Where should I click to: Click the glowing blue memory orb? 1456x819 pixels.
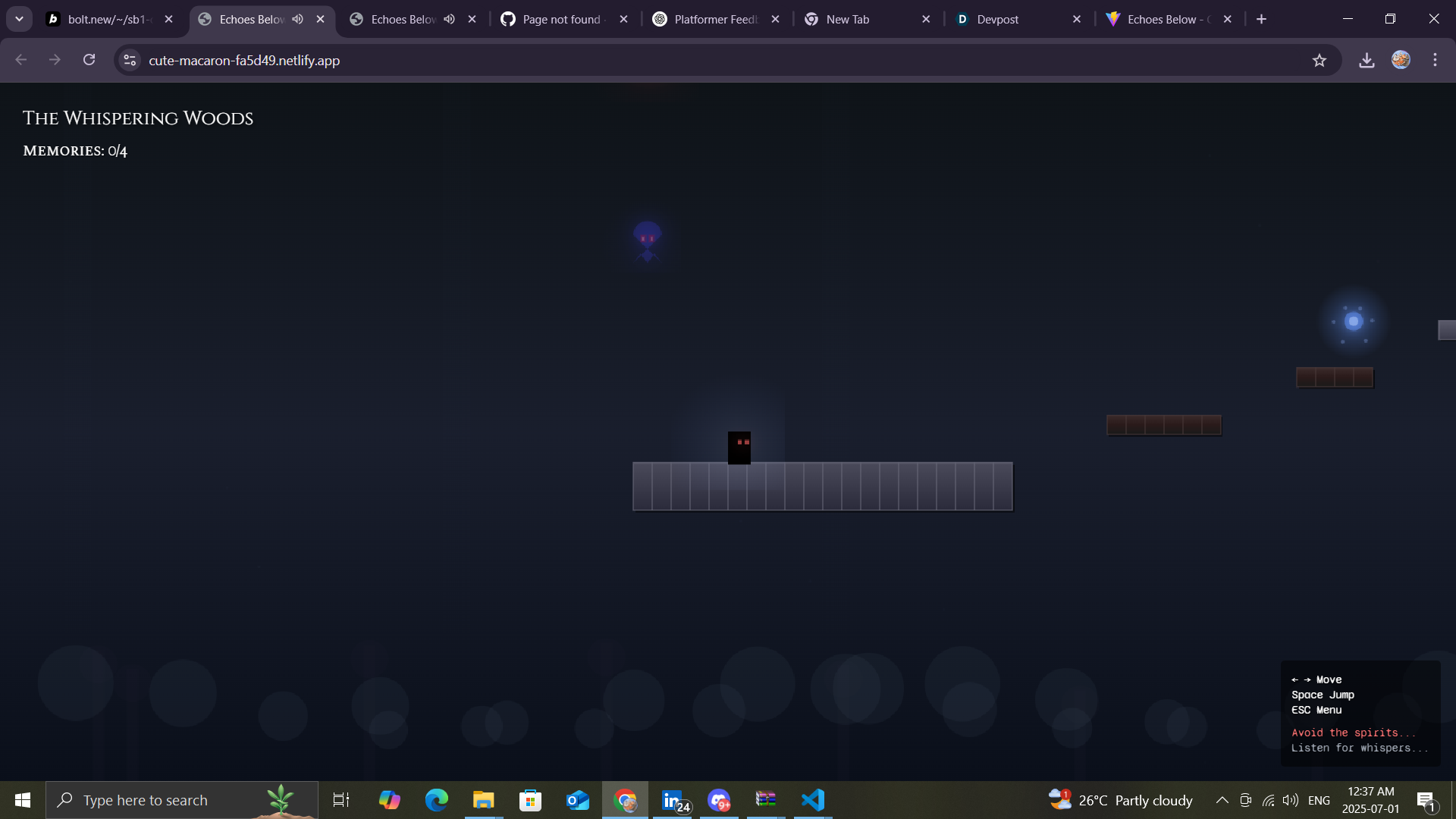point(1354,322)
